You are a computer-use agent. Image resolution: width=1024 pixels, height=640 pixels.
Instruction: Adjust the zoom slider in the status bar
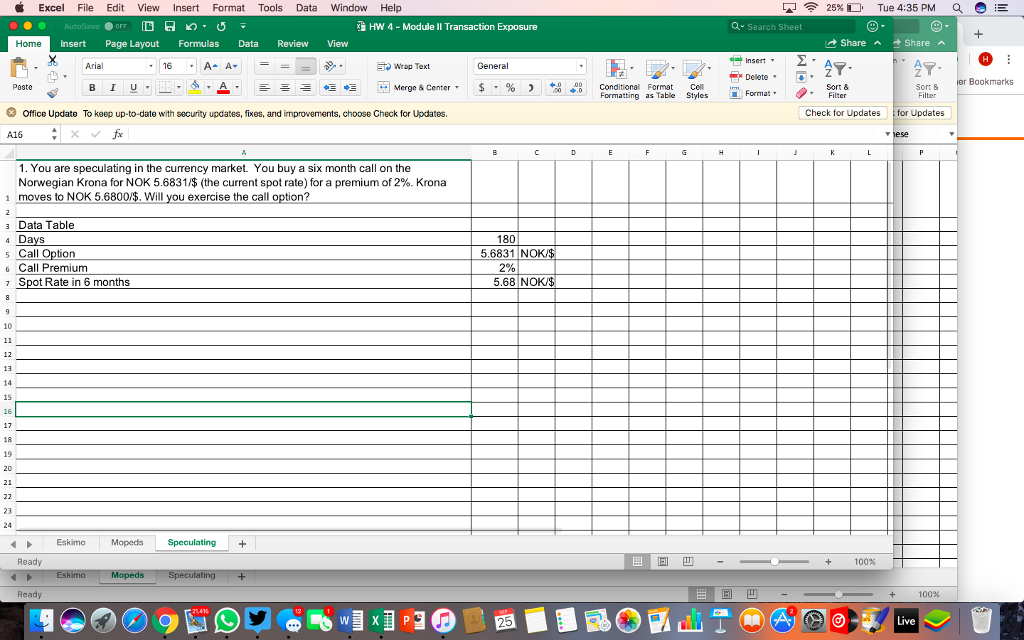pyautogui.click(x=773, y=561)
